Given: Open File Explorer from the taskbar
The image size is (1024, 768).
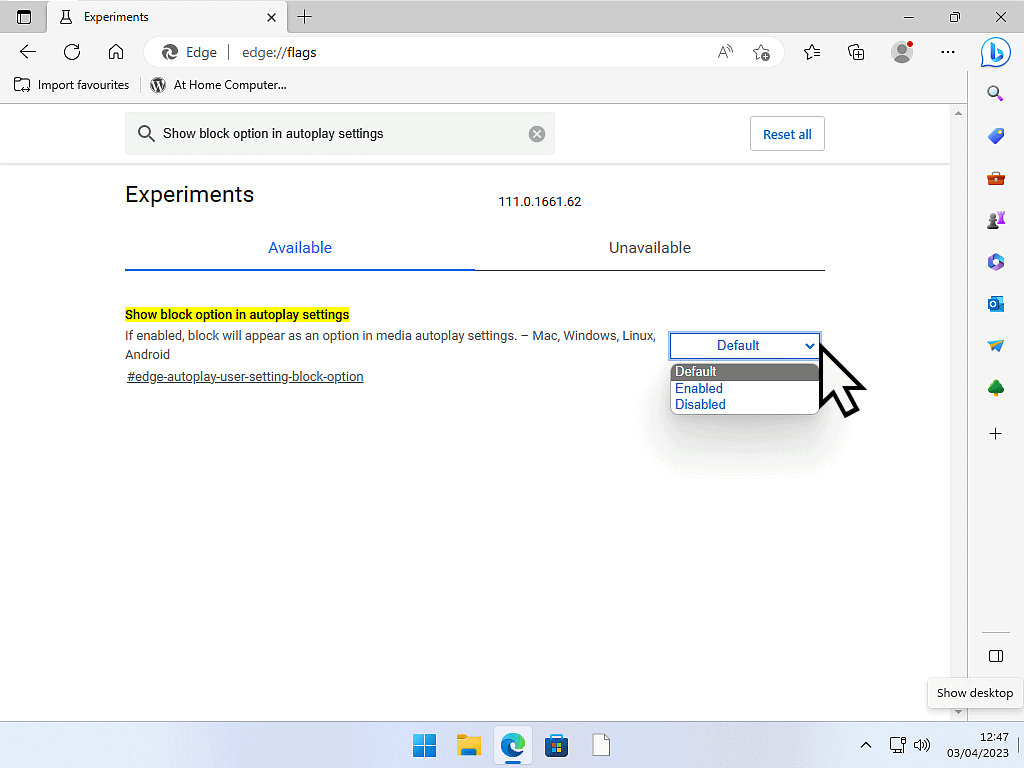Looking at the screenshot, I should coord(469,746).
